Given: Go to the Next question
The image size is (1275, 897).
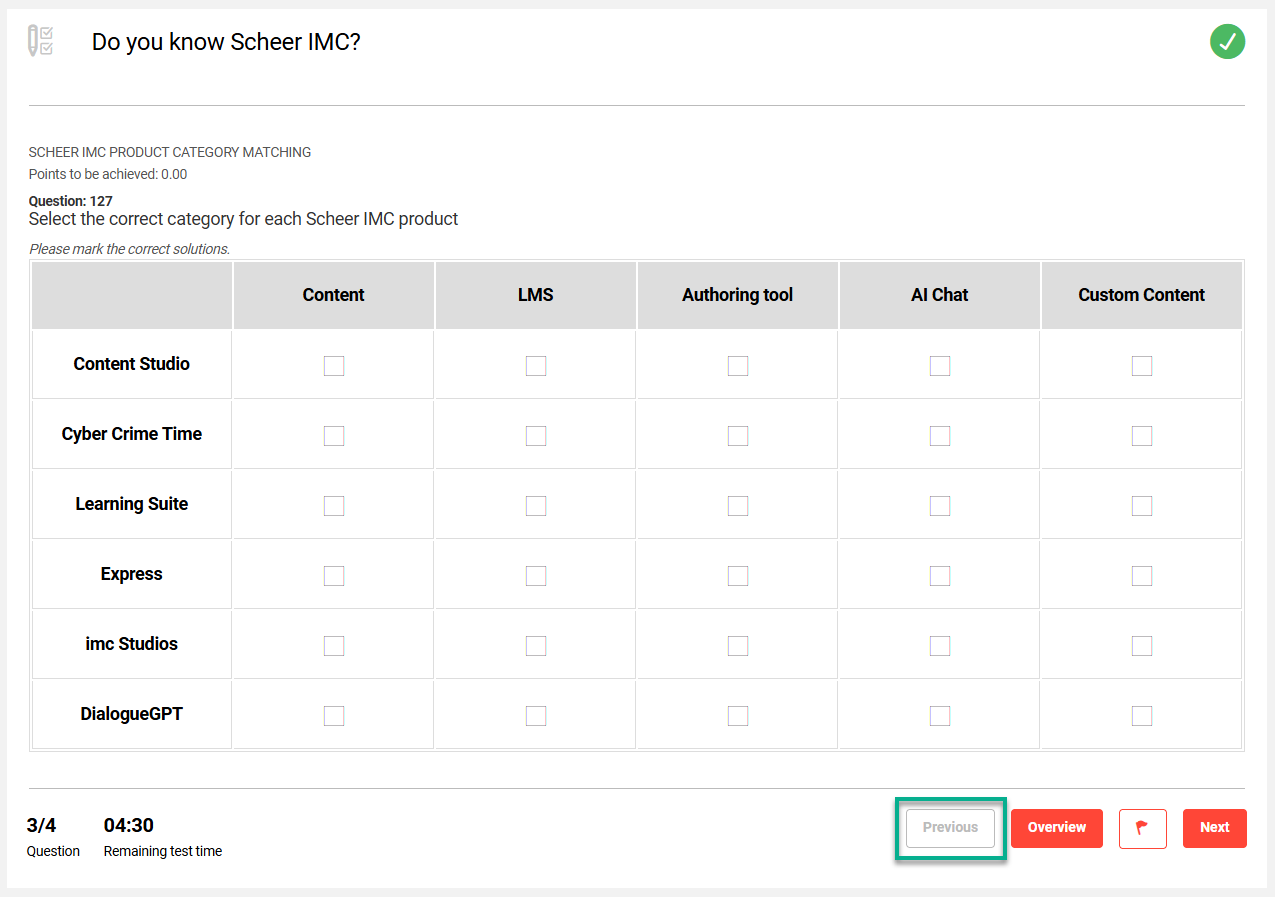Looking at the screenshot, I should point(1215,828).
